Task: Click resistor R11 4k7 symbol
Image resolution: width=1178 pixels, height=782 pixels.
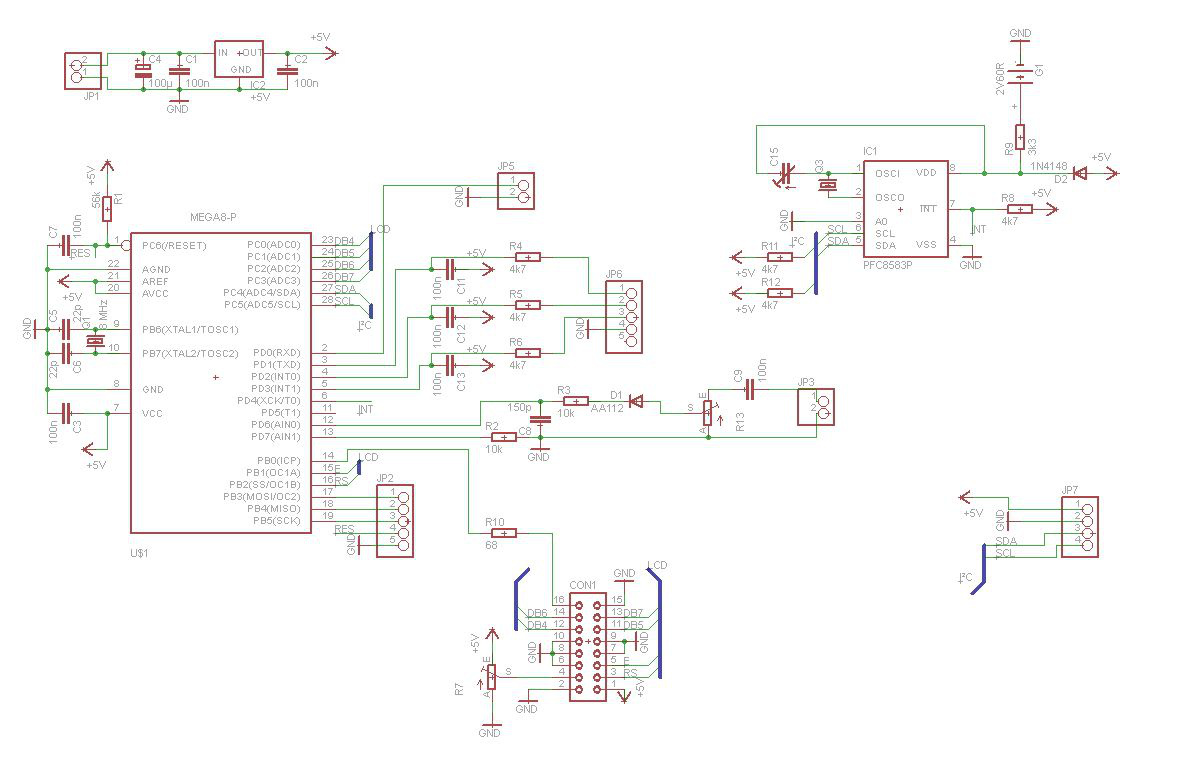Action: [780, 257]
